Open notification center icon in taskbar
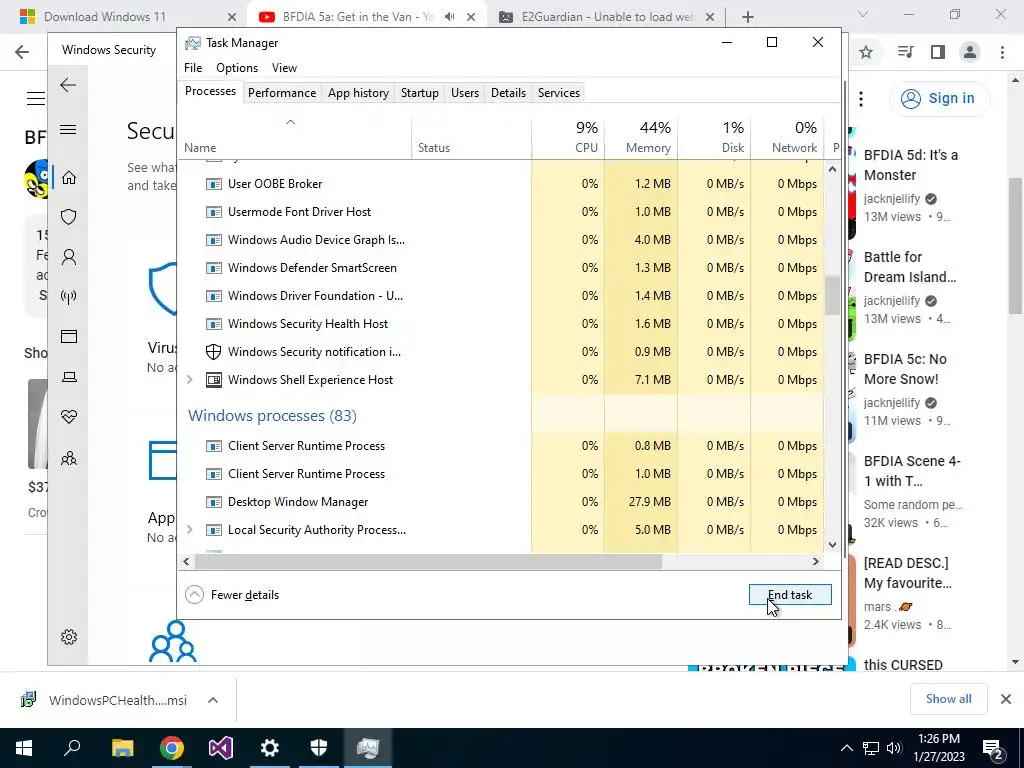The height and width of the screenshot is (768, 1024). (x=993, y=748)
